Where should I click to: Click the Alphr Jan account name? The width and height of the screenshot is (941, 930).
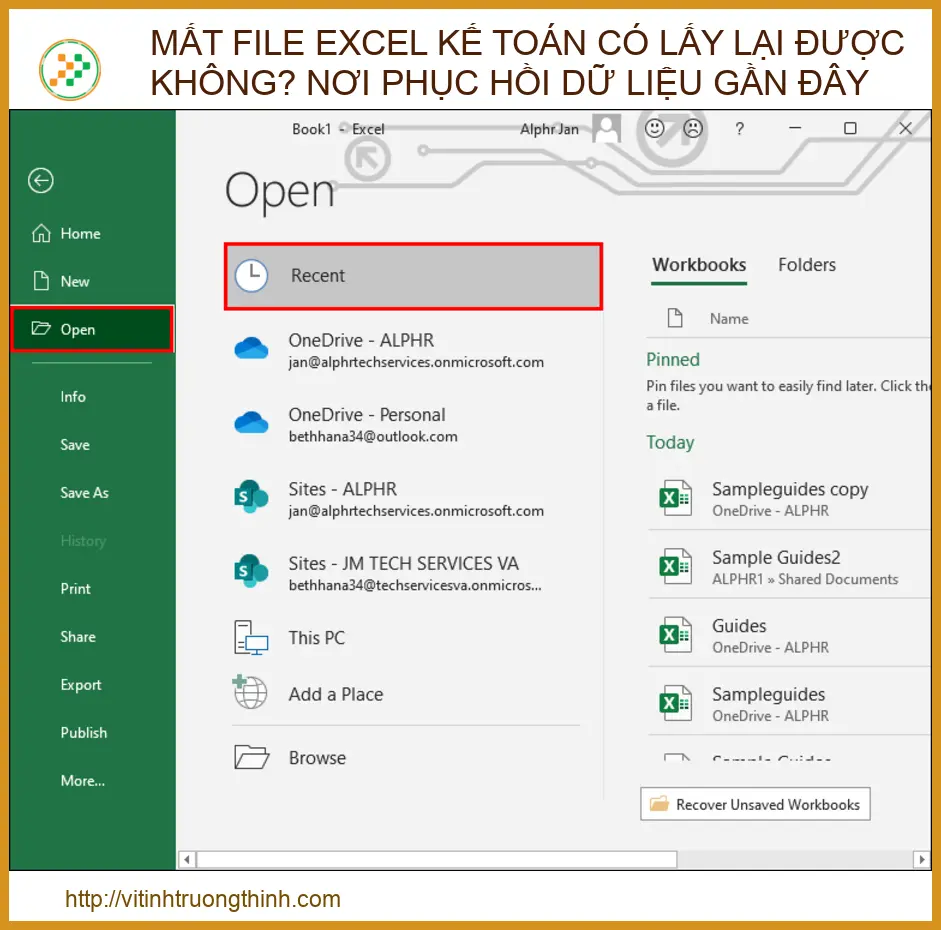(549, 129)
